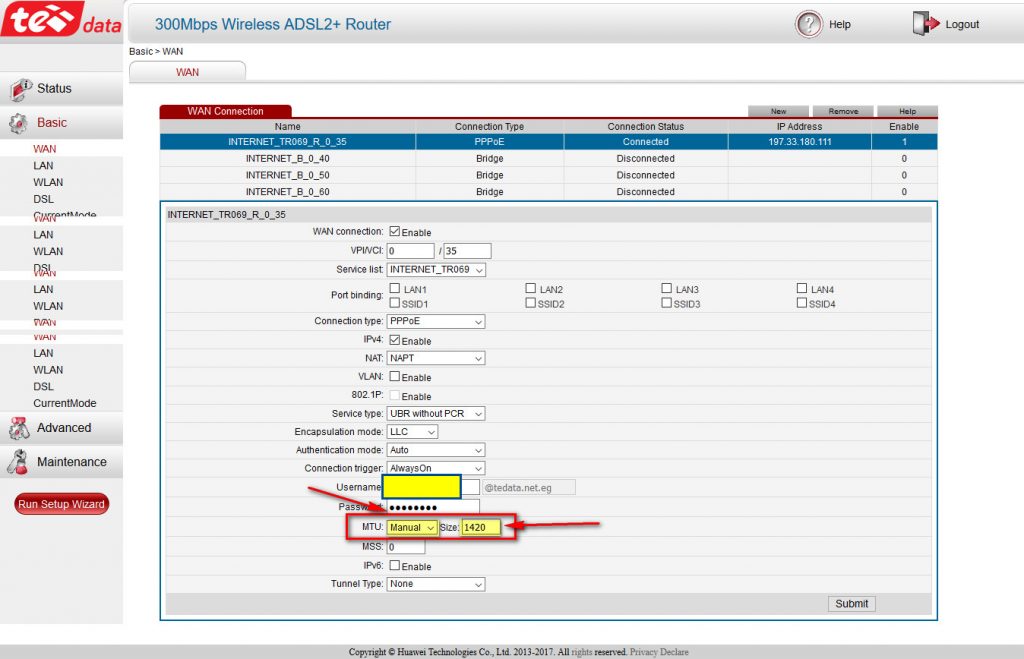Click the IP Address column header
Viewport: 1024px width, 659px height.
[799, 127]
